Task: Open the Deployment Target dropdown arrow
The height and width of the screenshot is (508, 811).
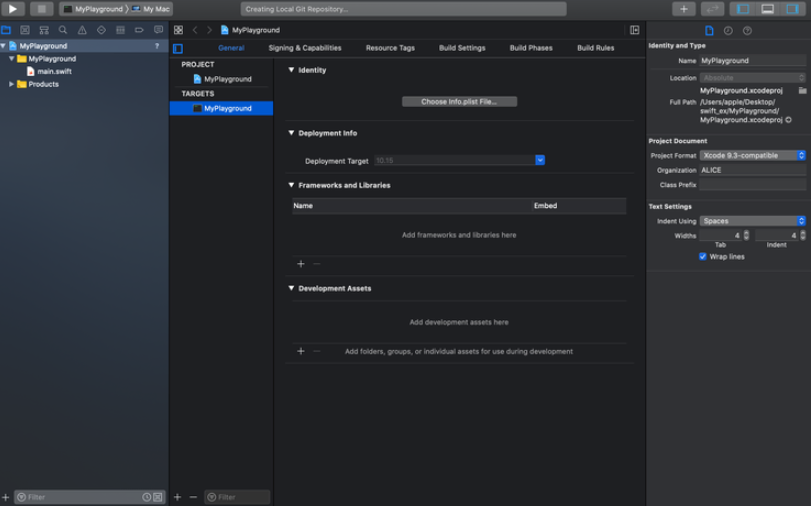Action: click(539, 160)
